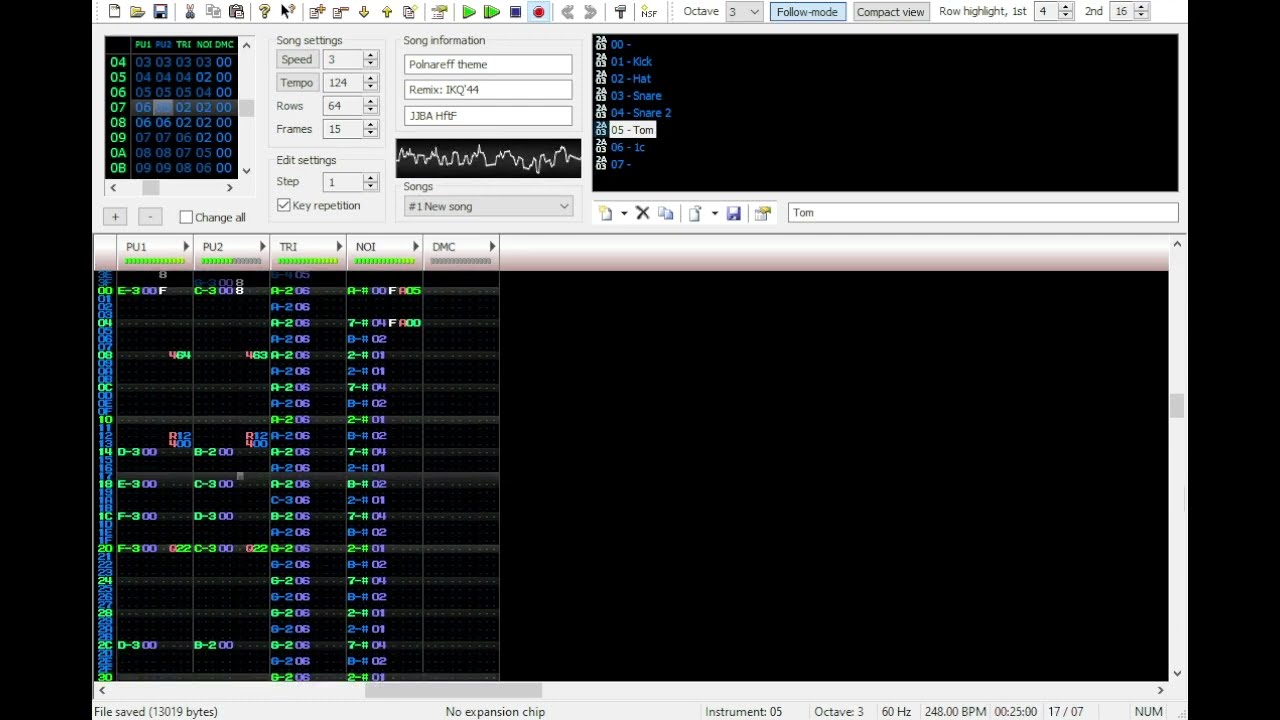The image size is (1280, 720).
Task: Move the frame down with the arrow icon
Action: click(363, 12)
